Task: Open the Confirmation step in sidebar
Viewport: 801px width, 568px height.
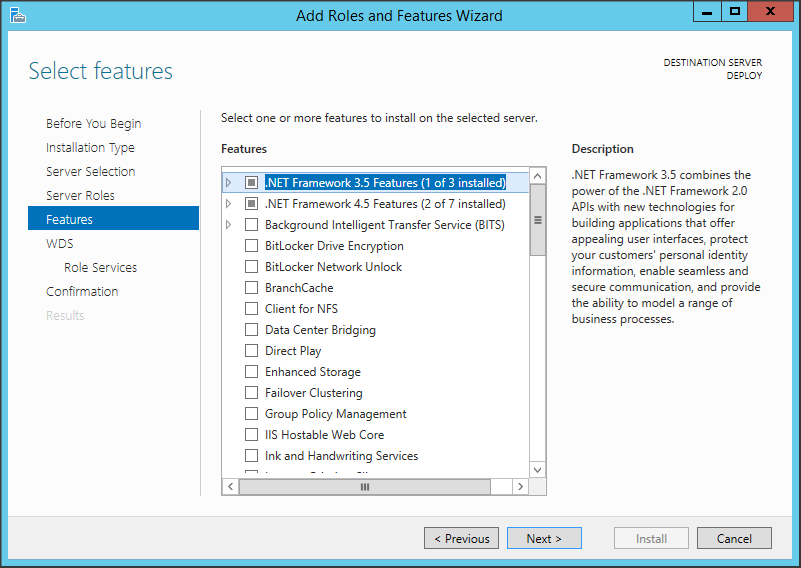Action: click(x=82, y=292)
